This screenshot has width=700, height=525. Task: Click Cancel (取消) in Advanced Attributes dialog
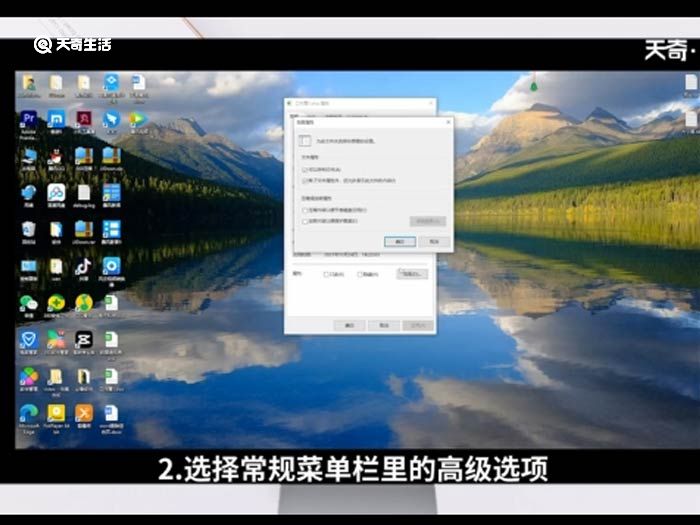pos(434,242)
